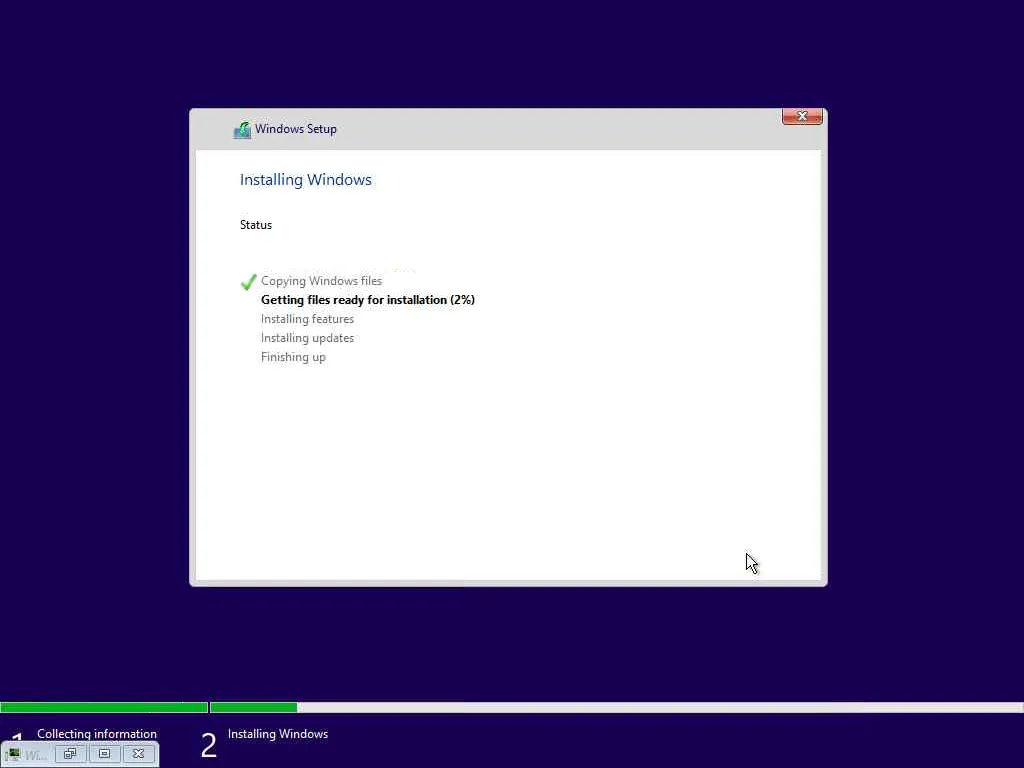
Task: Click the 'Finishing up' step
Action: tap(293, 357)
